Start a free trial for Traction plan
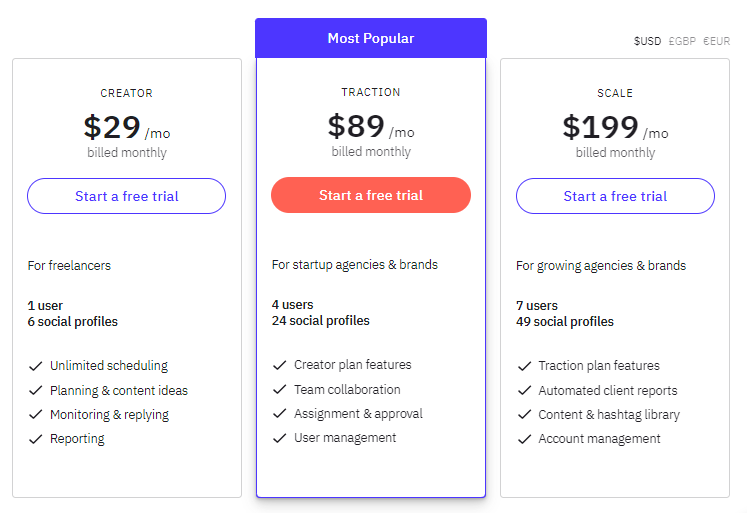747x513 pixels. coord(371,195)
